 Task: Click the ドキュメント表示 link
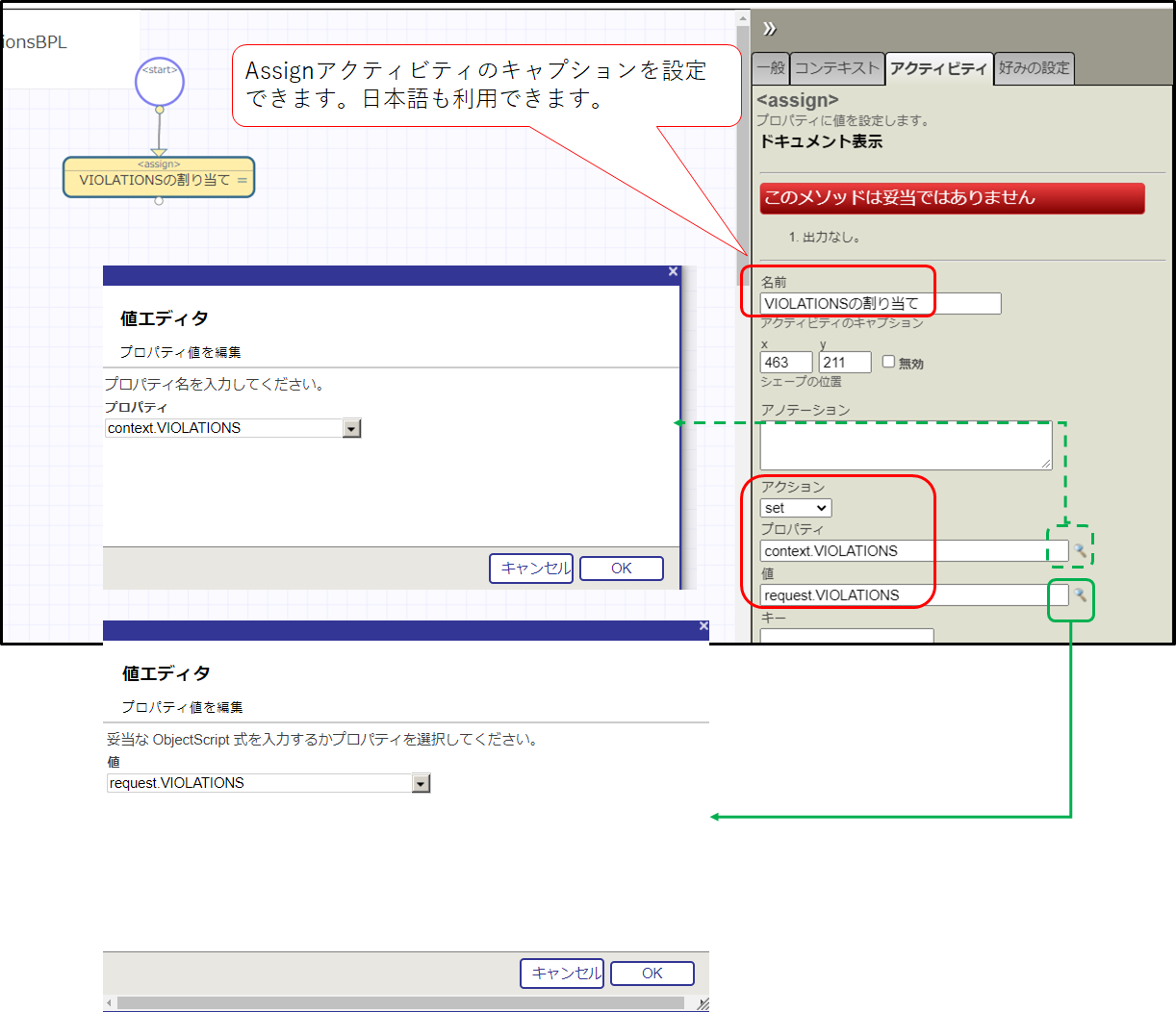point(821,141)
